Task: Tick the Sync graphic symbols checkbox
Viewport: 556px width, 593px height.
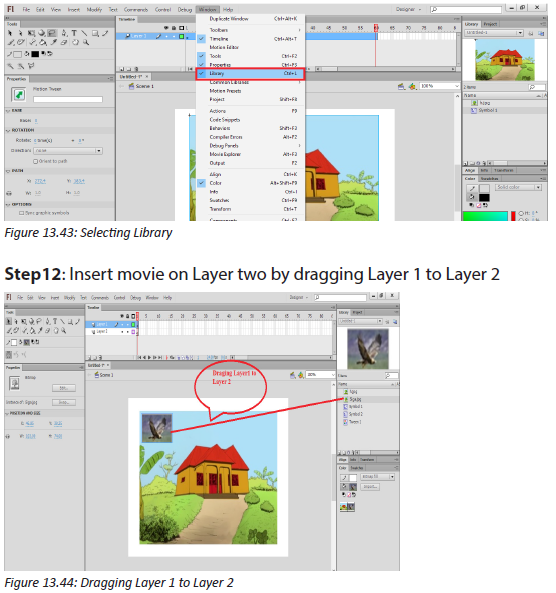Action: coord(22,213)
